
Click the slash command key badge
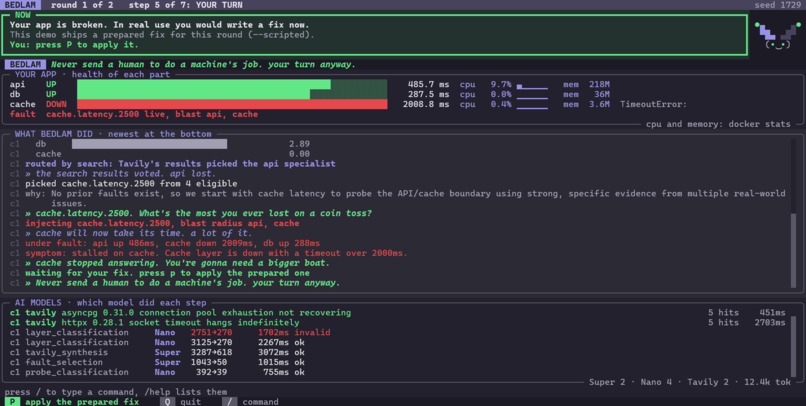click(229, 401)
